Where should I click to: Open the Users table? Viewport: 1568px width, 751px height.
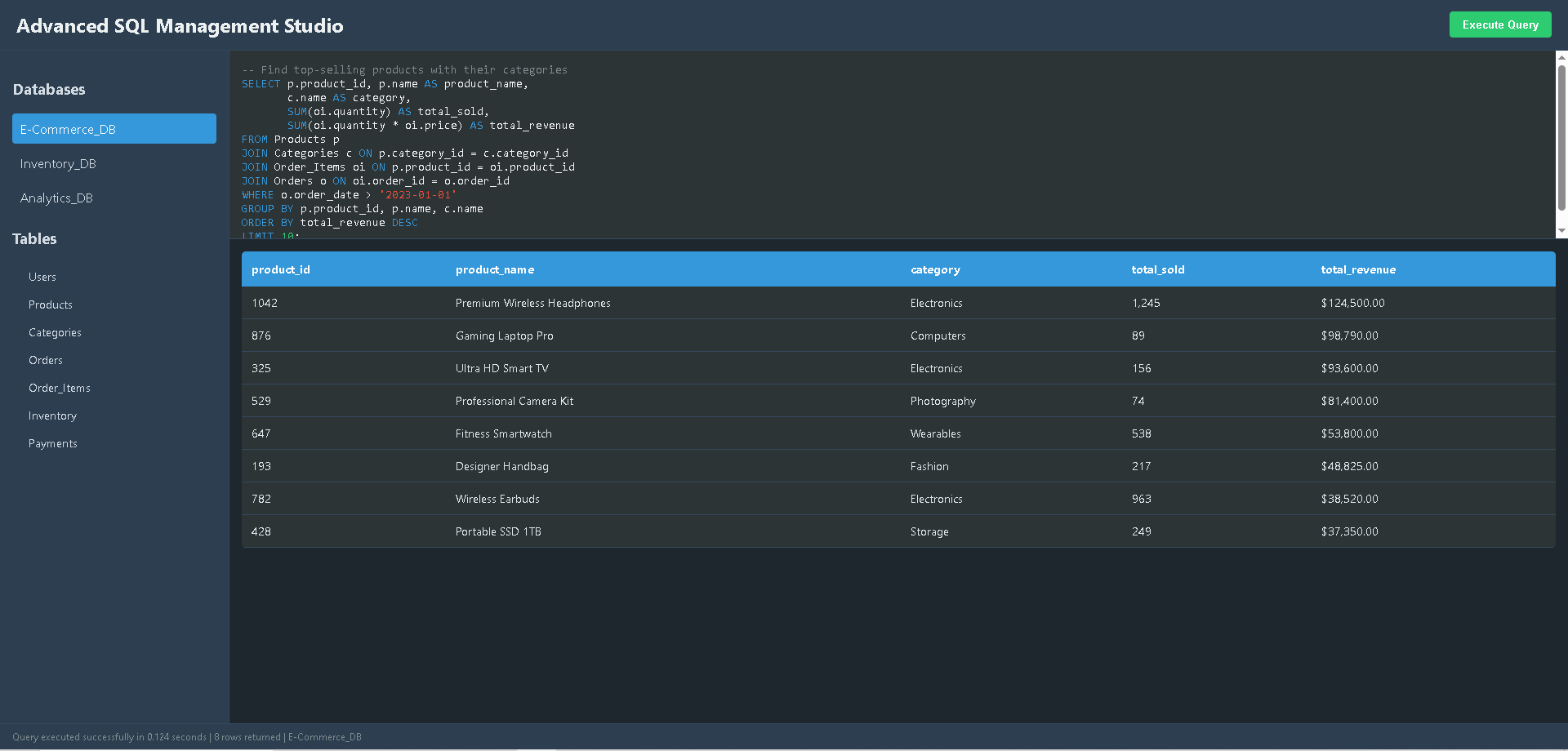tap(42, 278)
